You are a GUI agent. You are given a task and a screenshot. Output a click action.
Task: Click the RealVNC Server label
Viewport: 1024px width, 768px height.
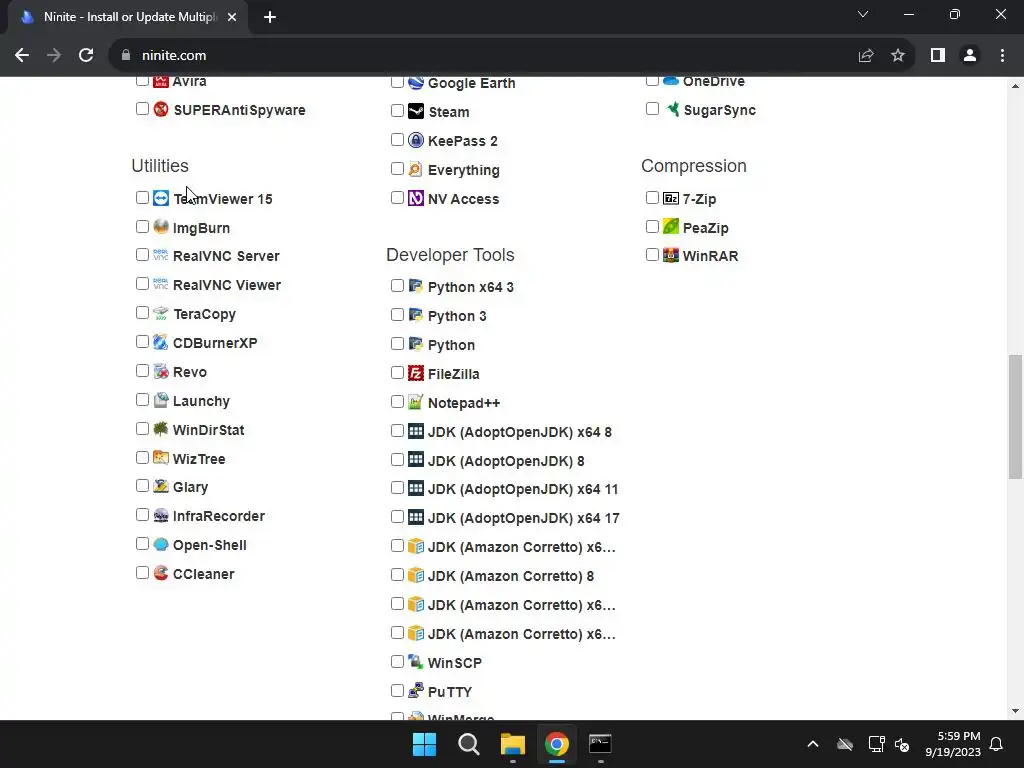pos(226,256)
